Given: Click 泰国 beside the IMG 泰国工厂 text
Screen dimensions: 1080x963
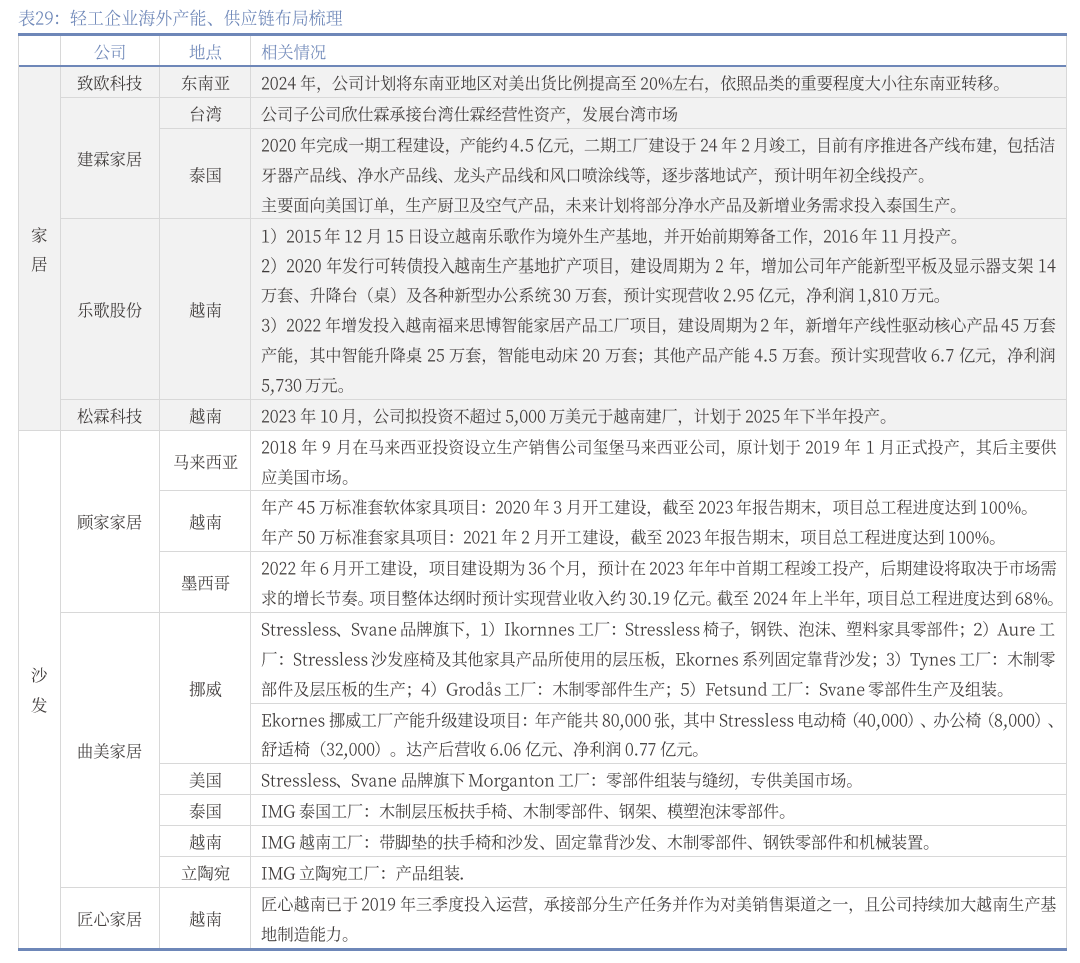Looking at the screenshot, I should click(205, 811).
